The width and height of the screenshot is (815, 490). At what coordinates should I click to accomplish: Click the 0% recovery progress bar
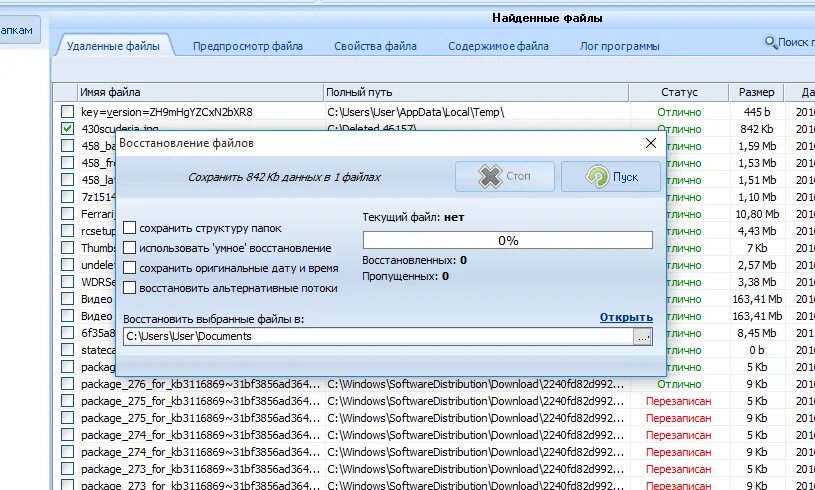(508, 240)
